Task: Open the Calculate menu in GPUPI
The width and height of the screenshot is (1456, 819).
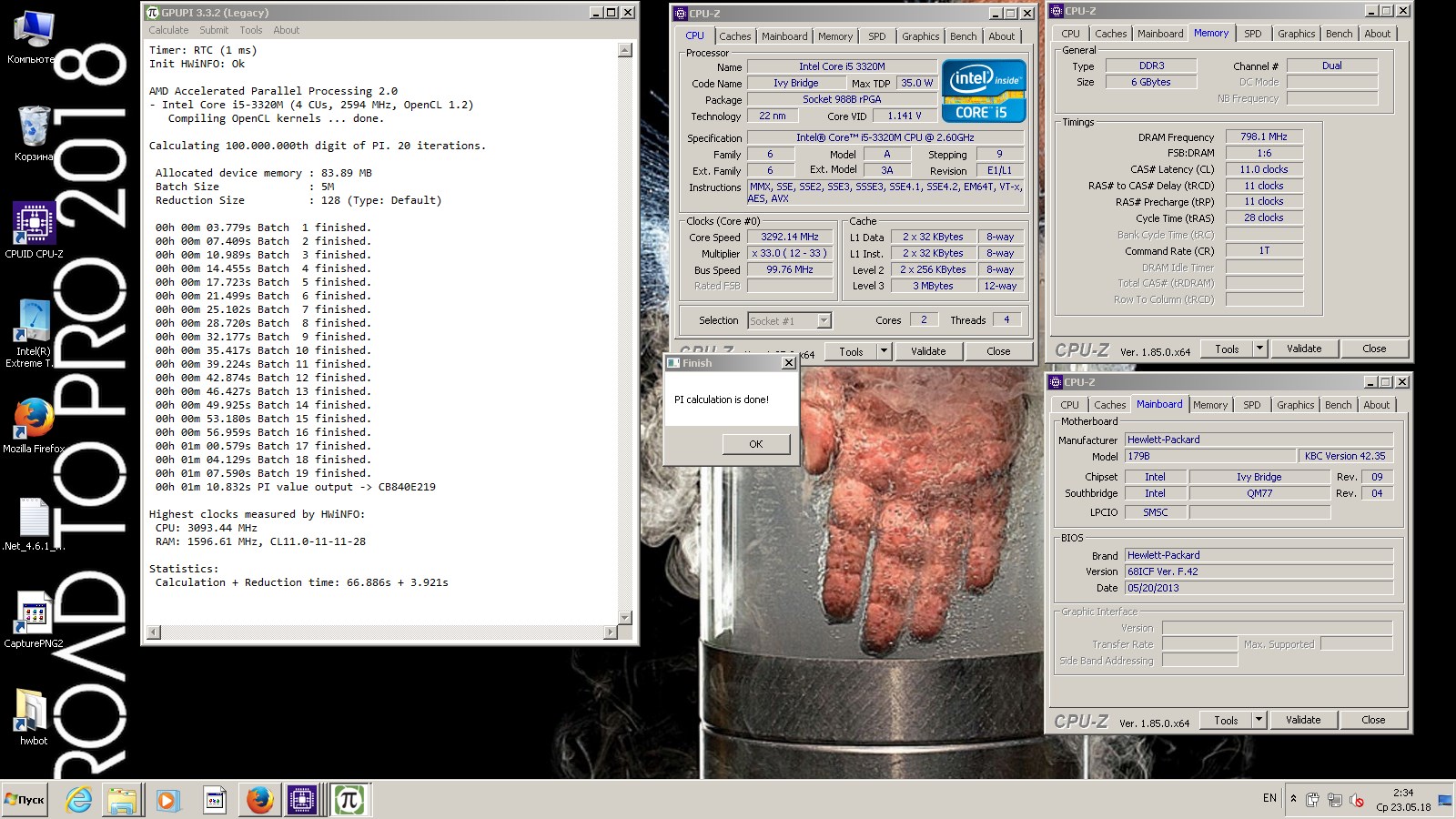Action: (169, 30)
